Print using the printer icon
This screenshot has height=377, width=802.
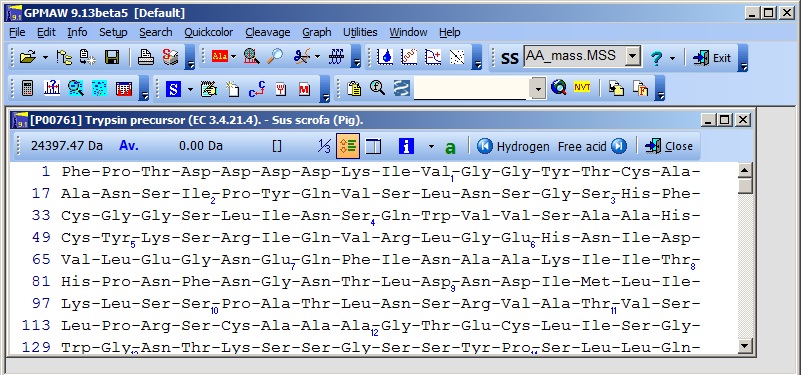[x=146, y=57]
